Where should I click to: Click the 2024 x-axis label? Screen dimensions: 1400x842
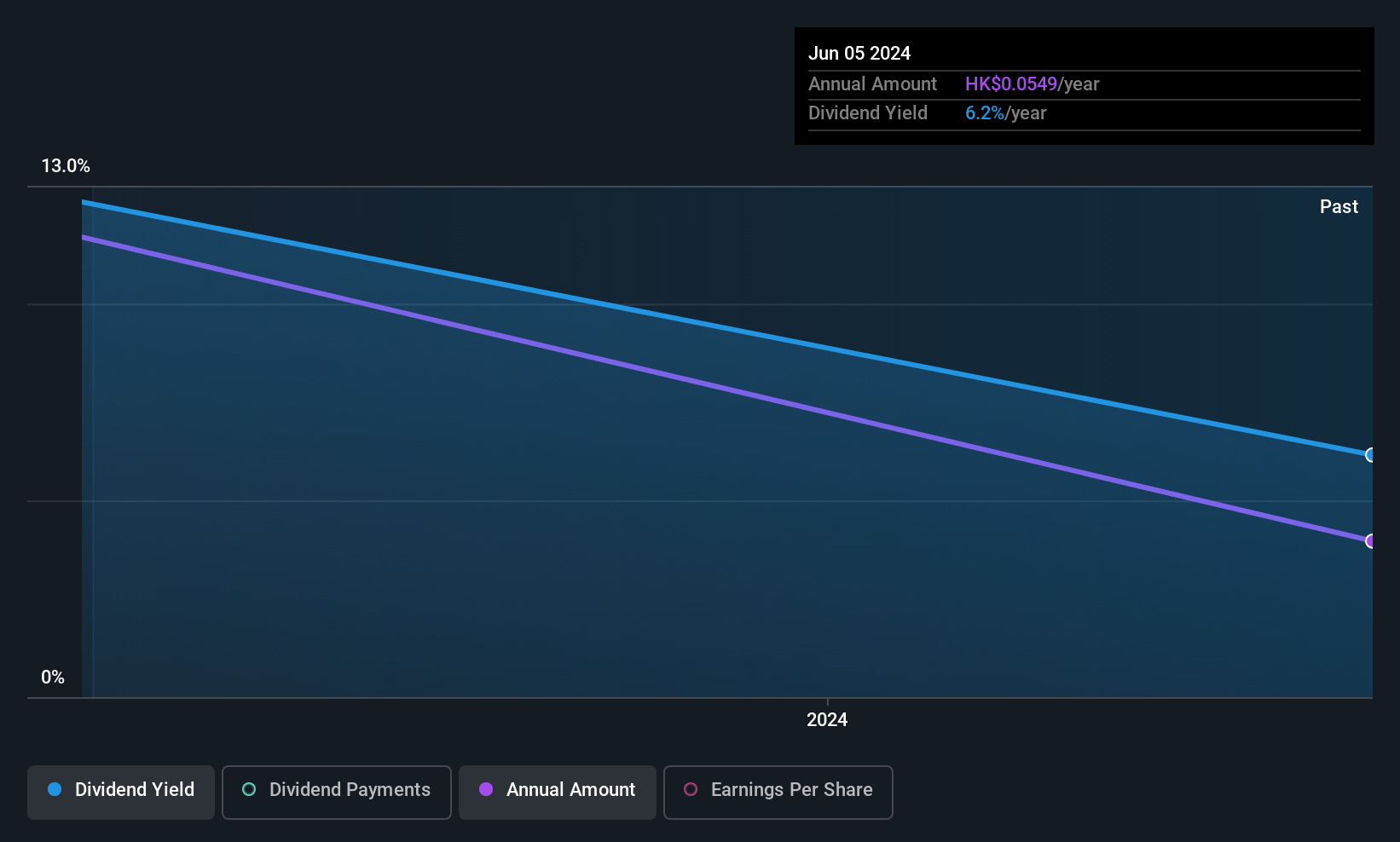pos(827,720)
